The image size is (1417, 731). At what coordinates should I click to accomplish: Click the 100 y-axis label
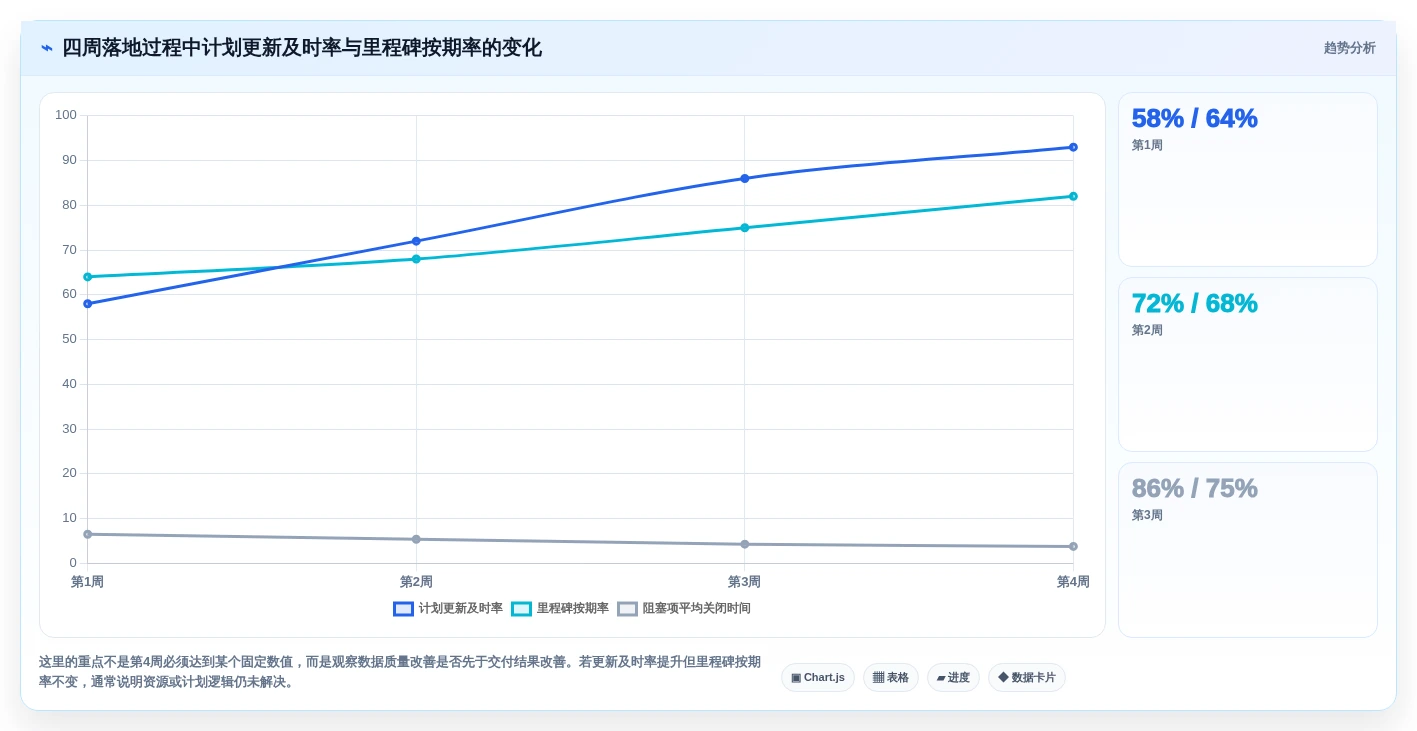[x=66, y=115]
